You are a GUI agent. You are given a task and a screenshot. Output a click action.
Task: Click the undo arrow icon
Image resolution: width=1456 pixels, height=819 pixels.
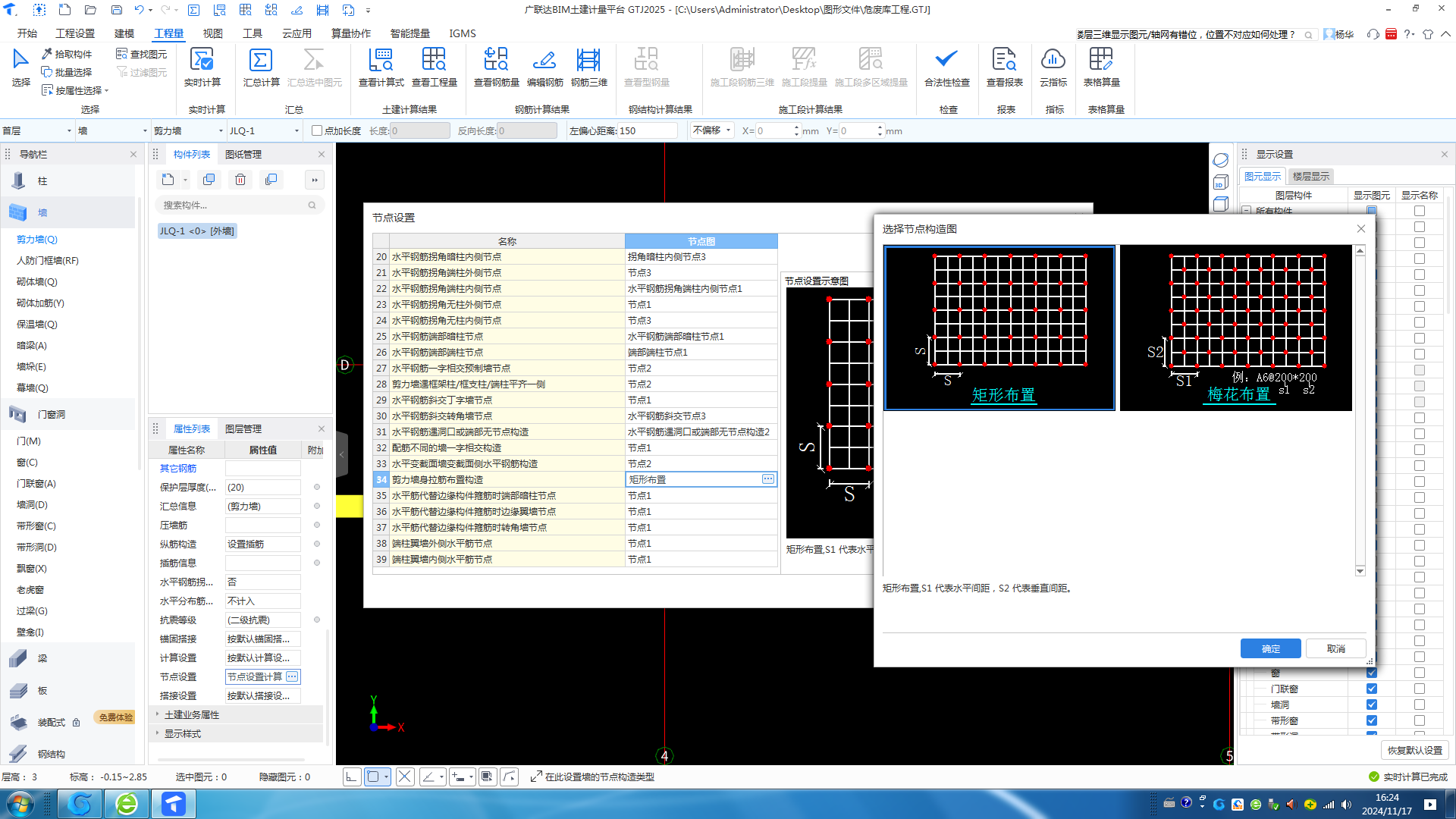(x=139, y=10)
